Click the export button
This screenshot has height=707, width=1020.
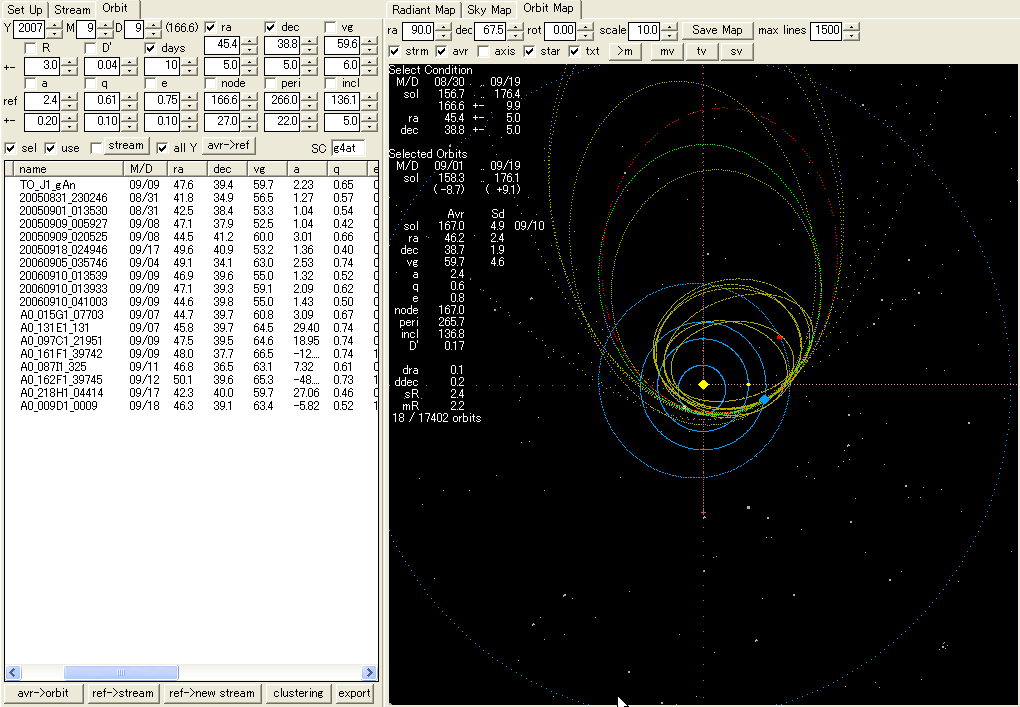[354, 693]
